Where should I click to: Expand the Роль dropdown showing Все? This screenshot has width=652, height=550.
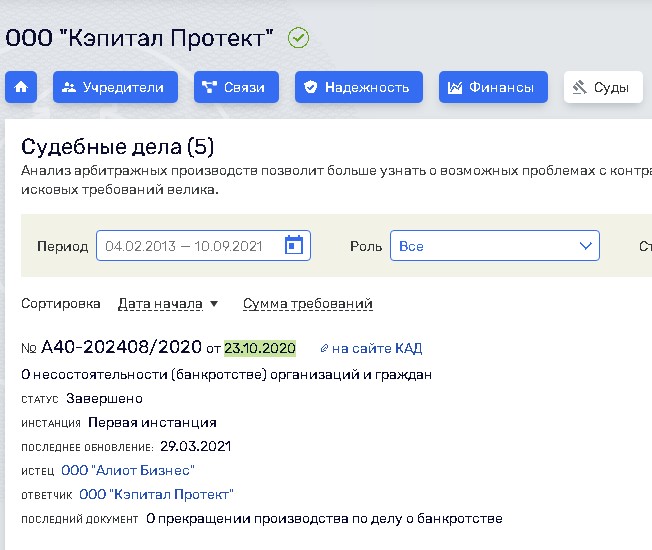click(494, 246)
